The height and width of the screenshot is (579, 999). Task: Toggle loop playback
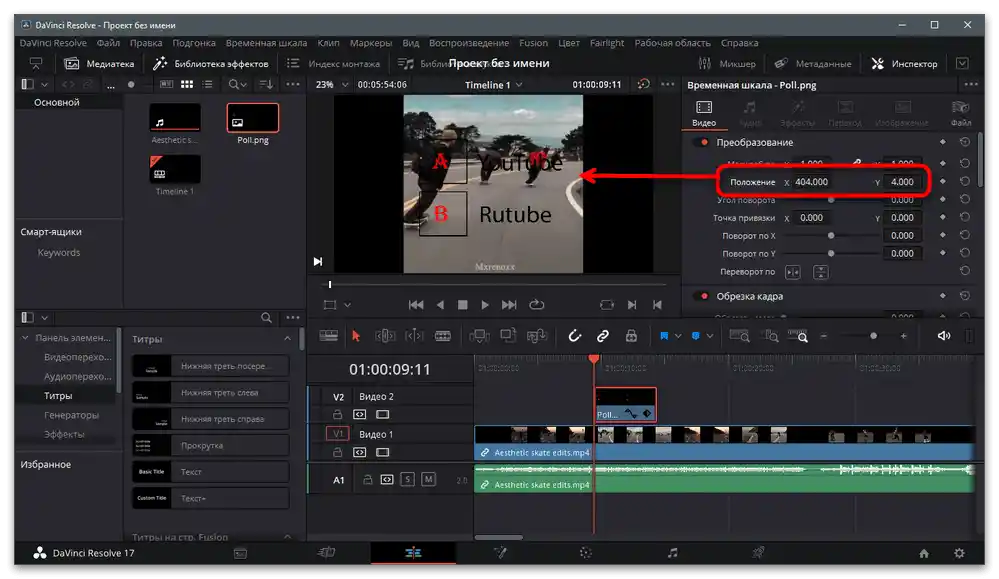[537, 305]
